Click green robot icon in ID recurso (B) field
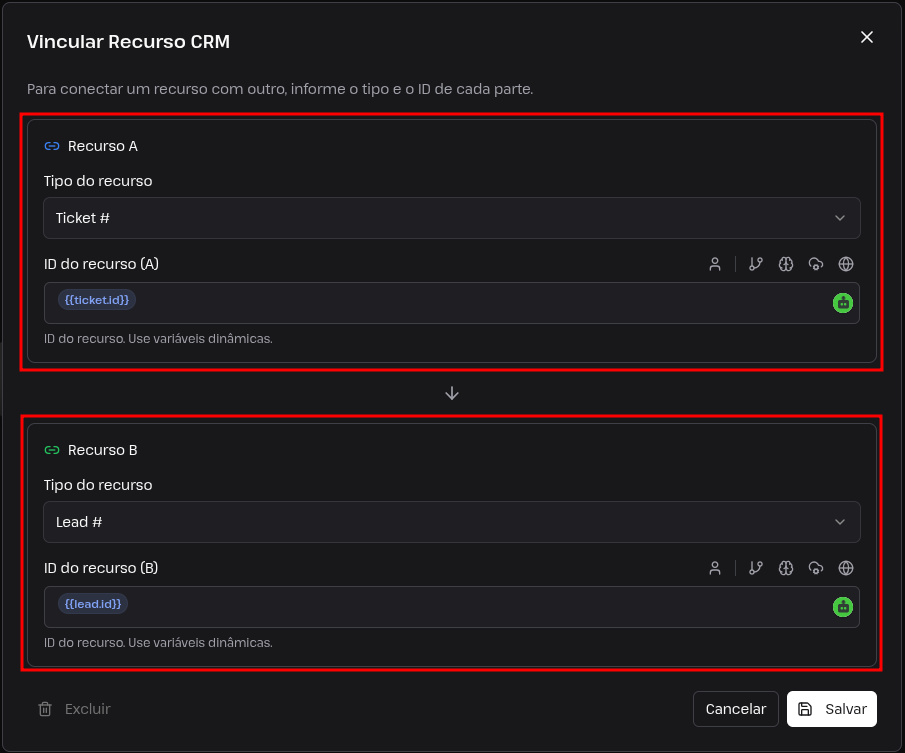905x753 pixels. 843,607
